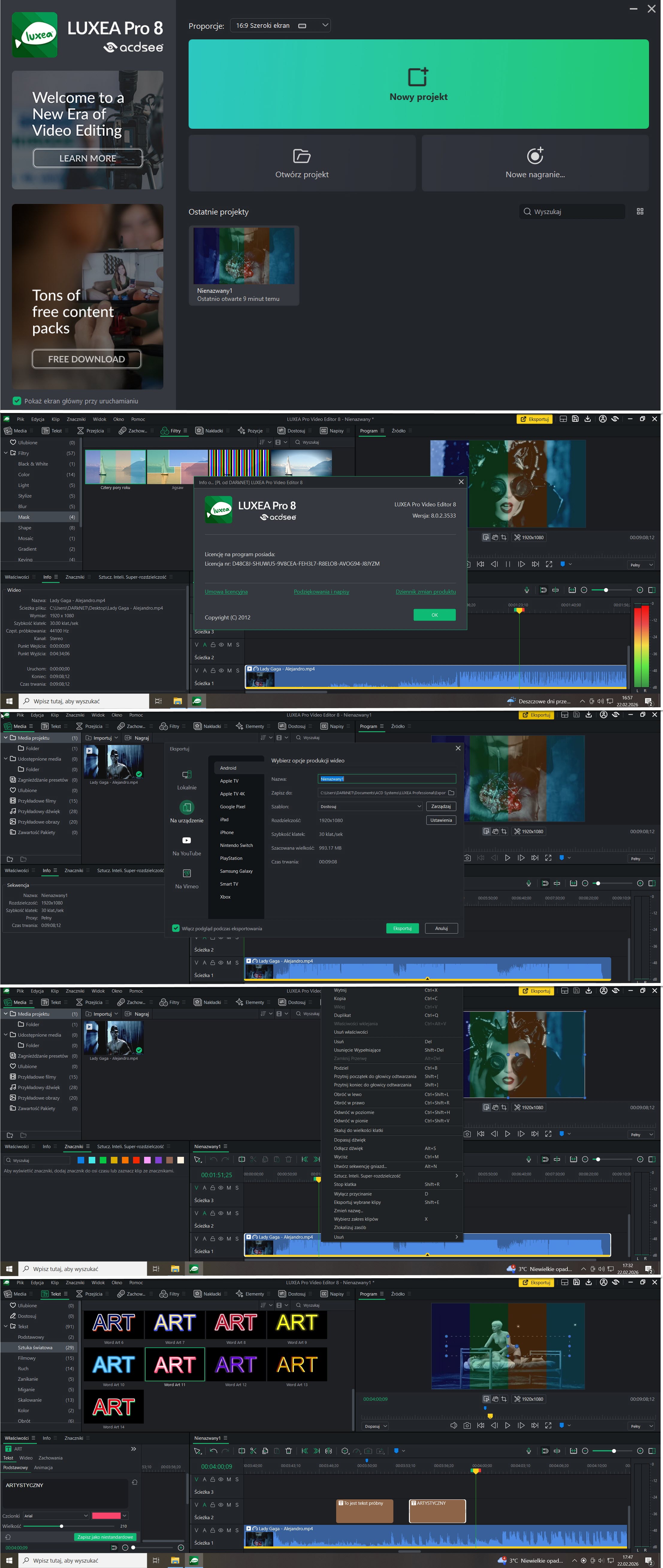Open the Szablon Dostosuj dropdown

tap(370, 806)
